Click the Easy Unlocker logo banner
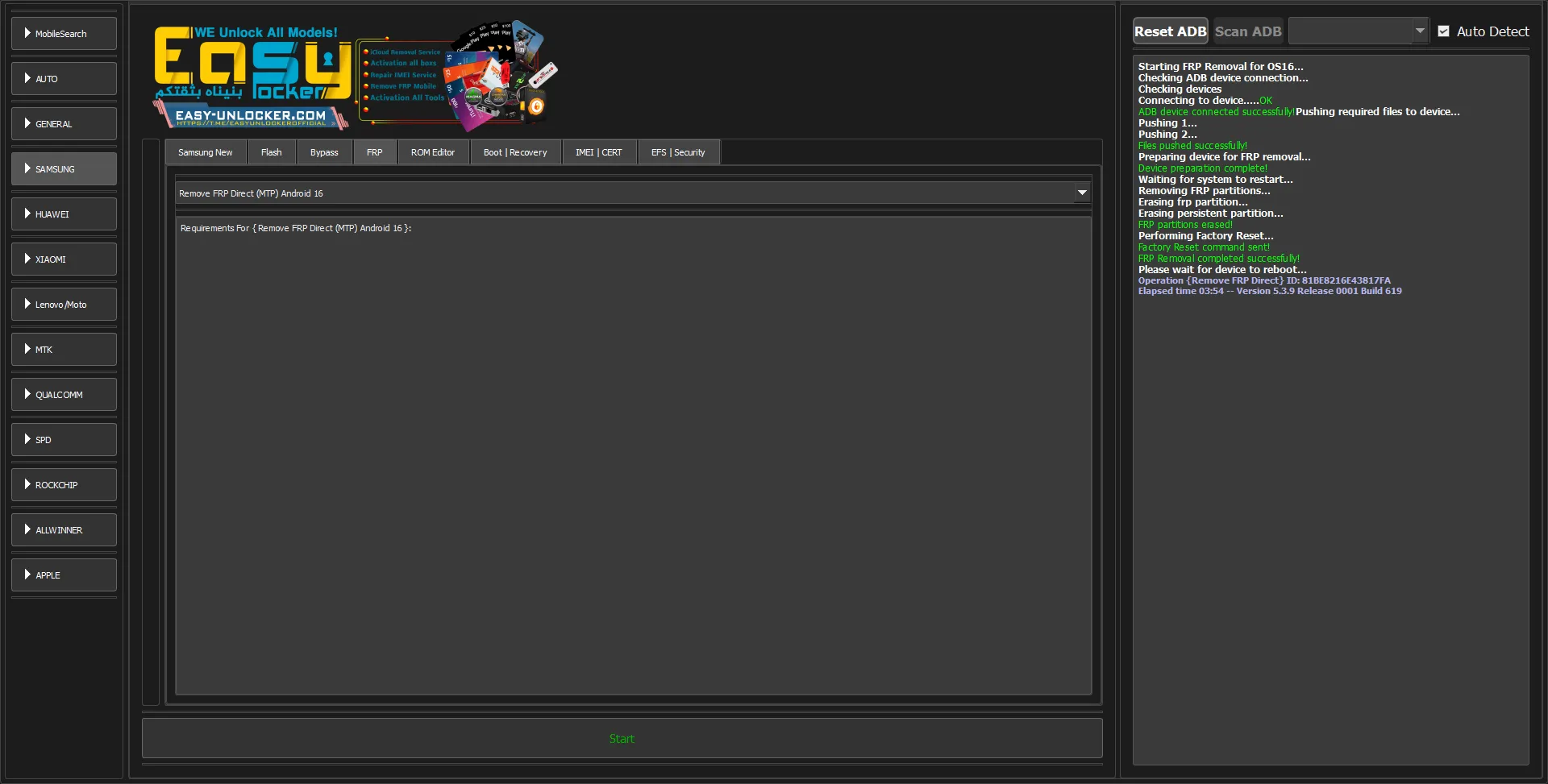 pyautogui.click(x=355, y=76)
